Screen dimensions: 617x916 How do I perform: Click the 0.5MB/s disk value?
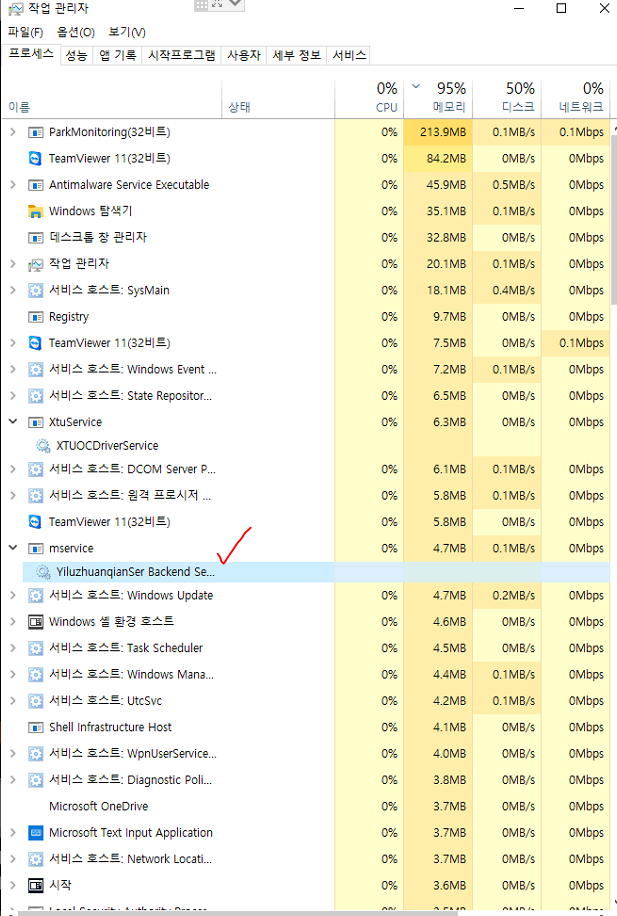[514, 185]
